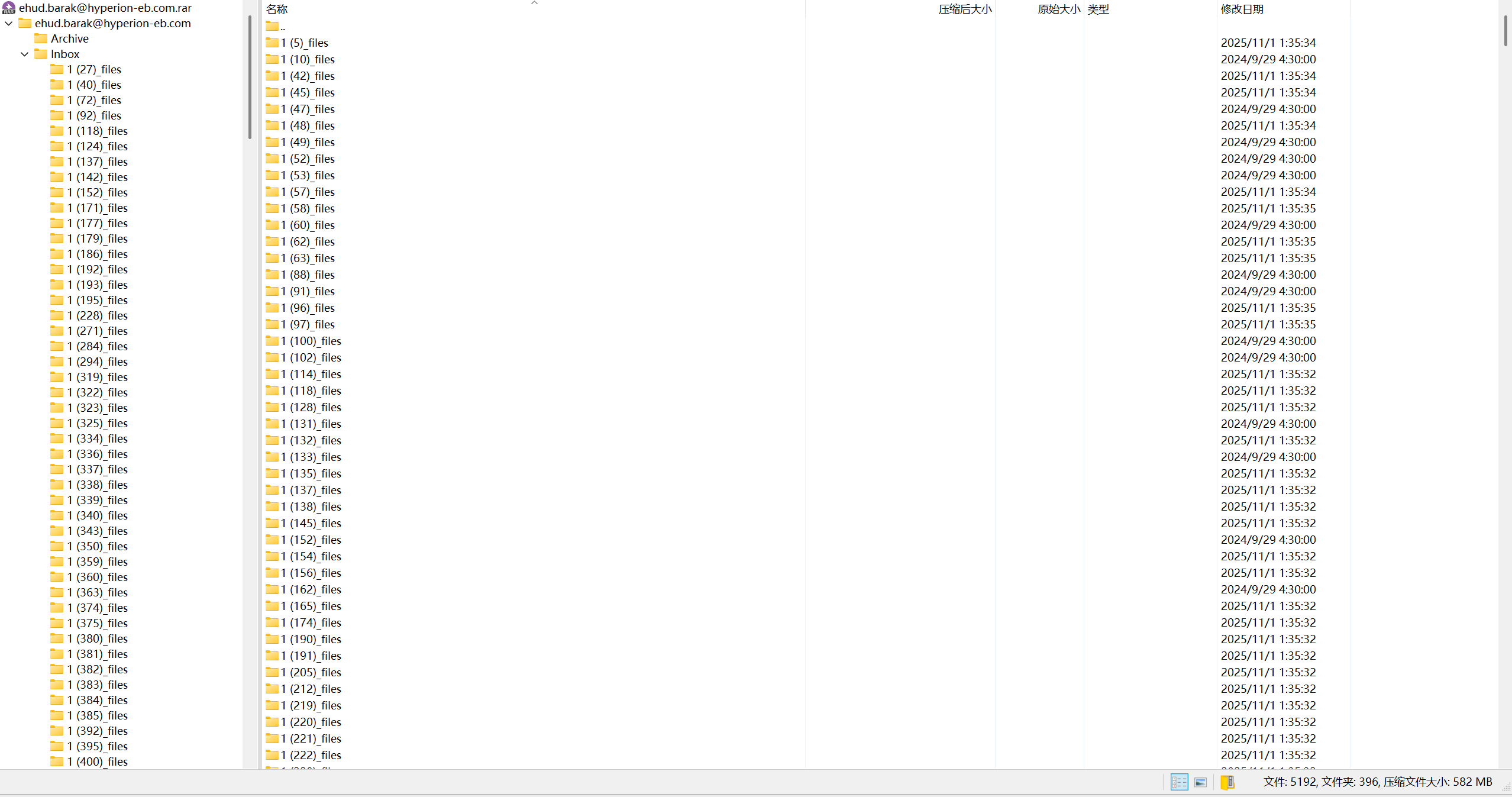Viewport: 1512px width, 797px height.
Task: Collapse the Inbox tree node
Action: pyautogui.click(x=25, y=54)
